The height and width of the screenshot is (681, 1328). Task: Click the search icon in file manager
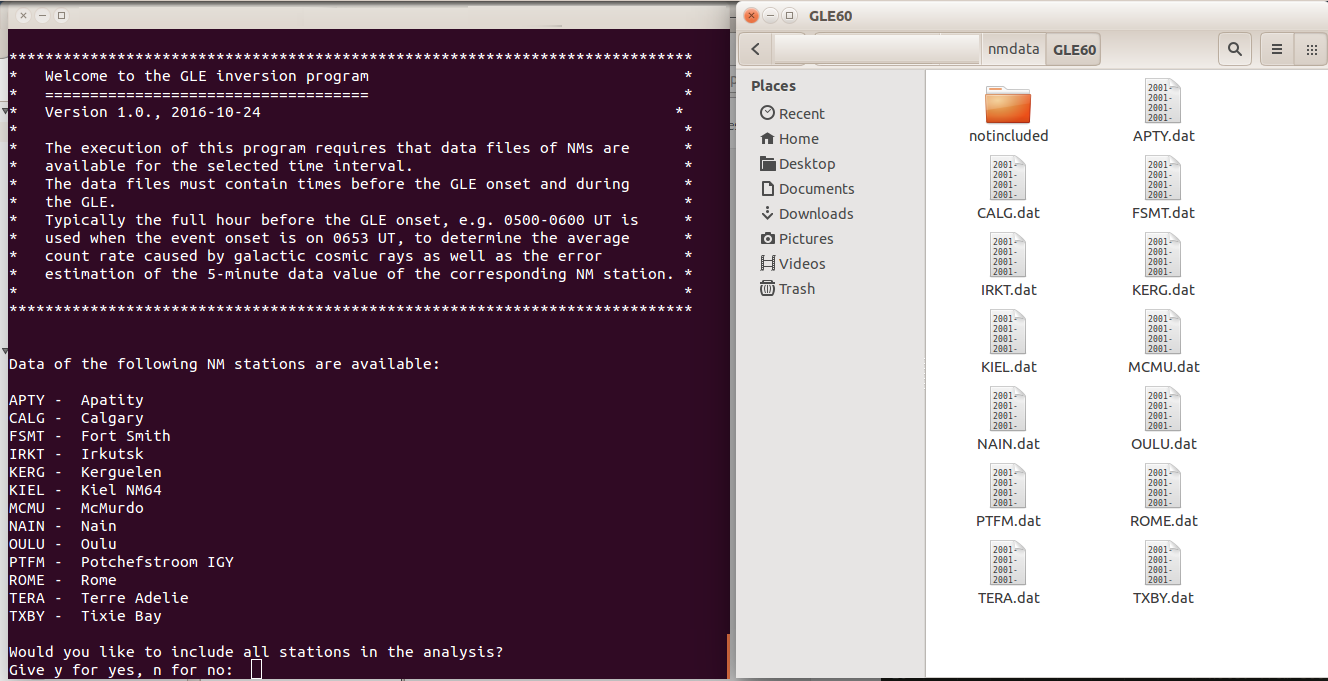coord(1235,49)
